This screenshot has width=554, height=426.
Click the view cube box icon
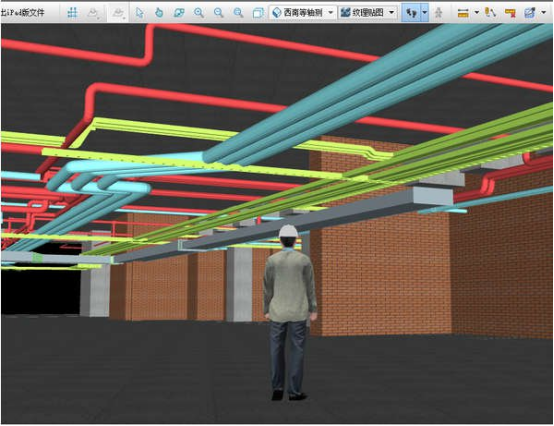tap(258, 13)
